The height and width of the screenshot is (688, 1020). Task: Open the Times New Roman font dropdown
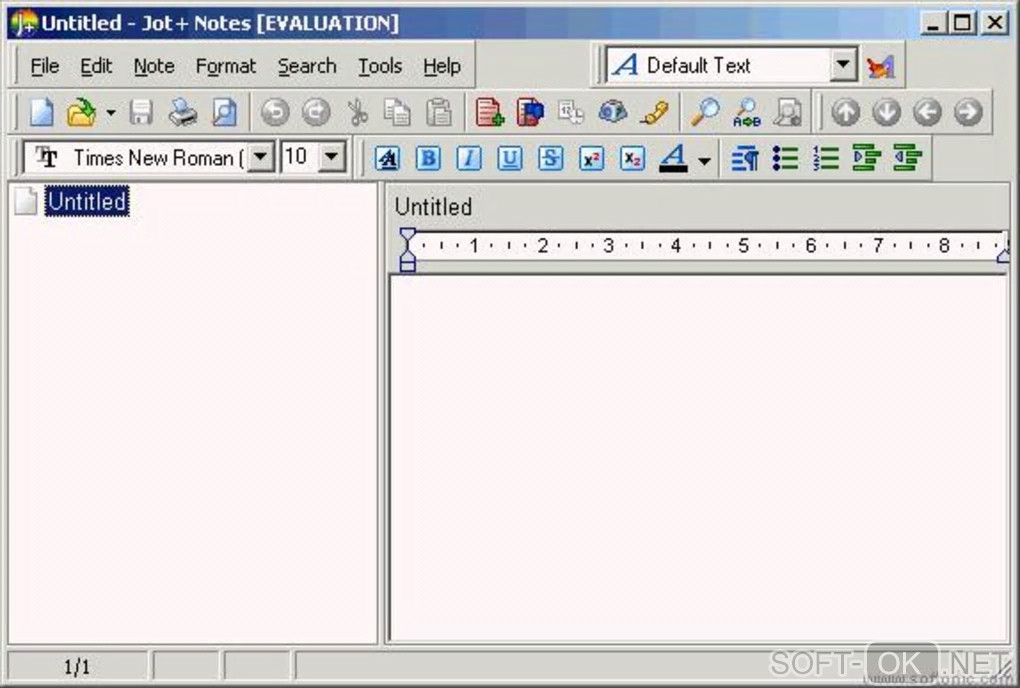click(x=260, y=157)
